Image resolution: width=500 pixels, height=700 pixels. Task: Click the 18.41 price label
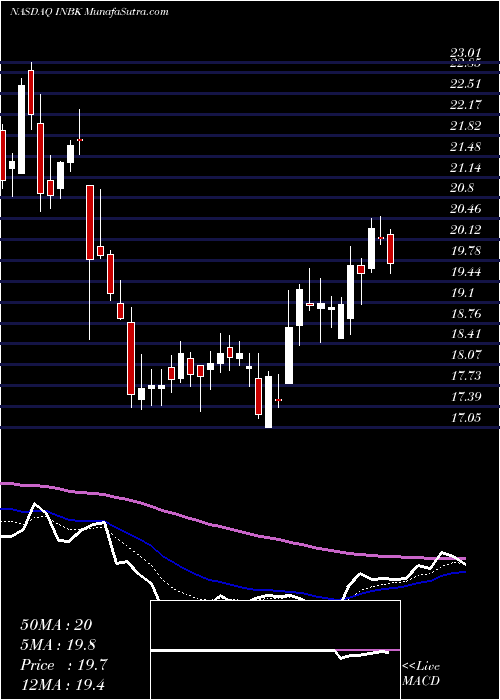coord(465,334)
